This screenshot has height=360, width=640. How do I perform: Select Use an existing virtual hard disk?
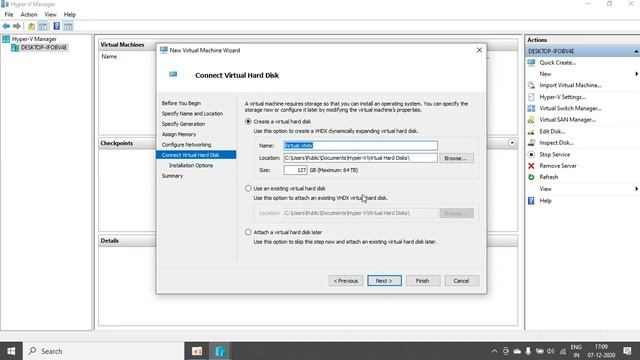pyautogui.click(x=248, y=188)
